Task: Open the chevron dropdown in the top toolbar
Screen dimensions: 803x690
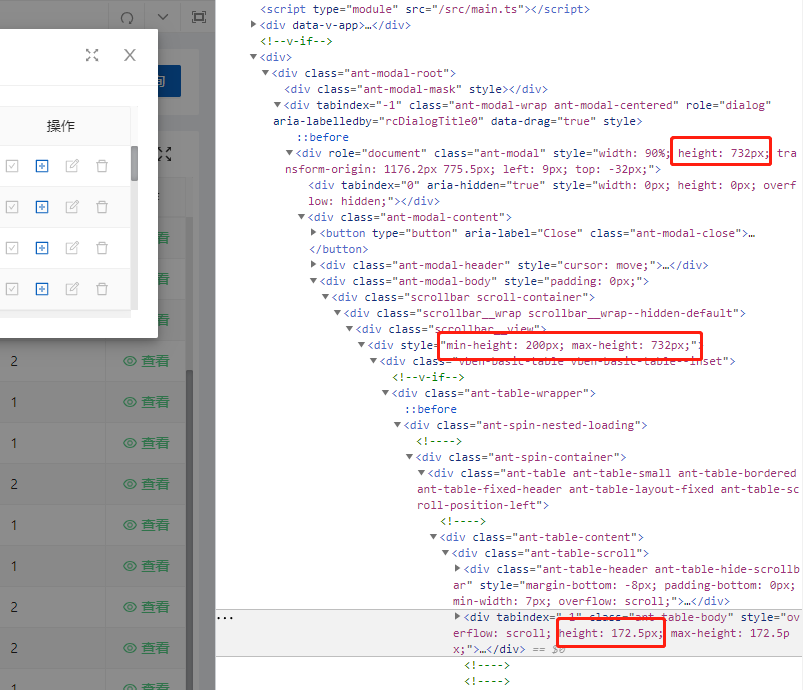Action: point(162,16)
